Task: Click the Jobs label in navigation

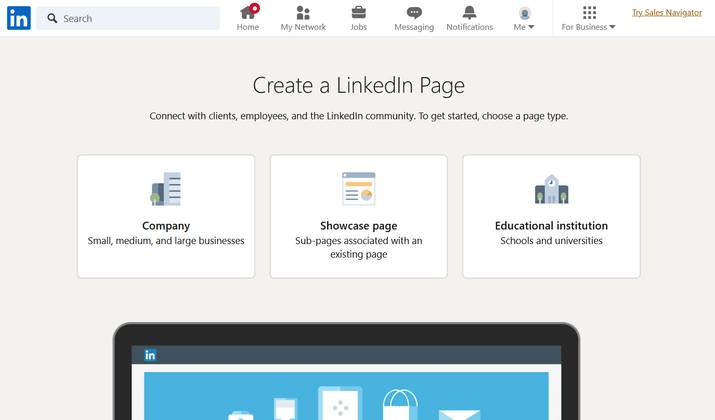Action: [358, 27]
